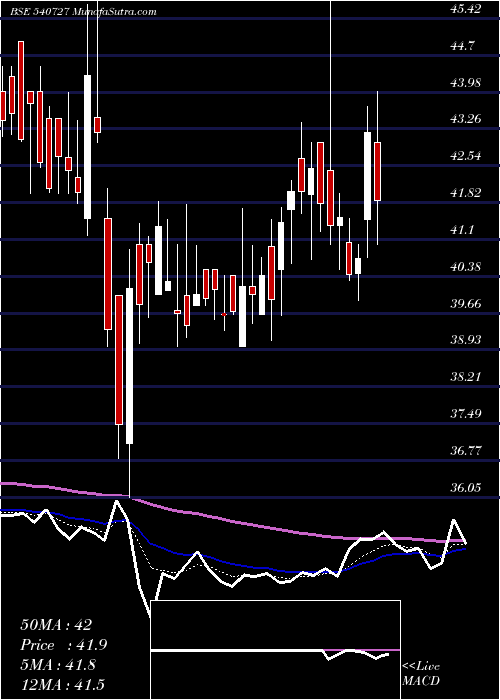500x700 pixels.
Task: Select the Price : 41.9 text
Action: pos(64,645)
